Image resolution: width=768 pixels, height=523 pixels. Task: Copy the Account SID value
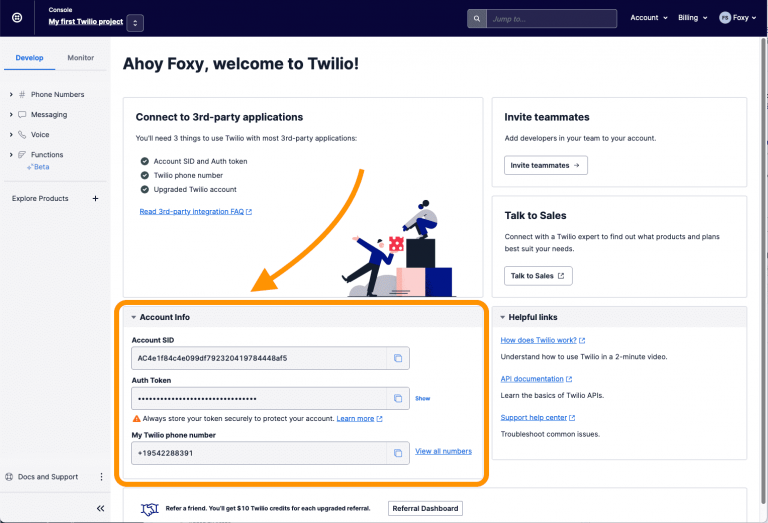[x=397, y=358]
